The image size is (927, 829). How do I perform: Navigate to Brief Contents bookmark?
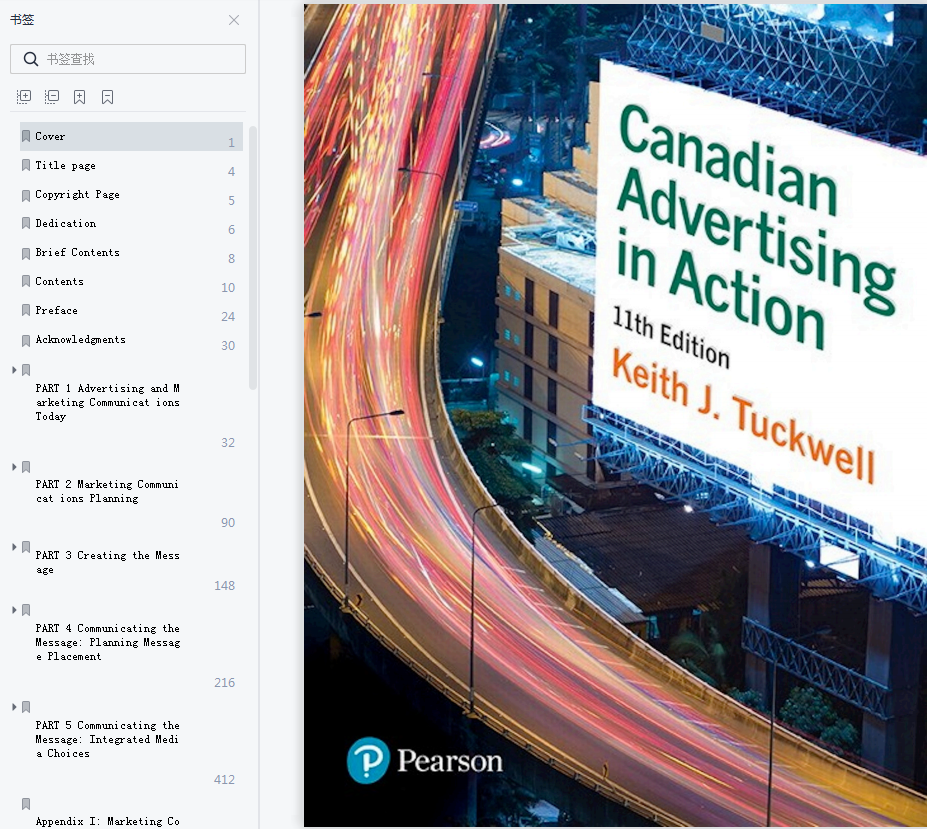[x=77, y=252]
